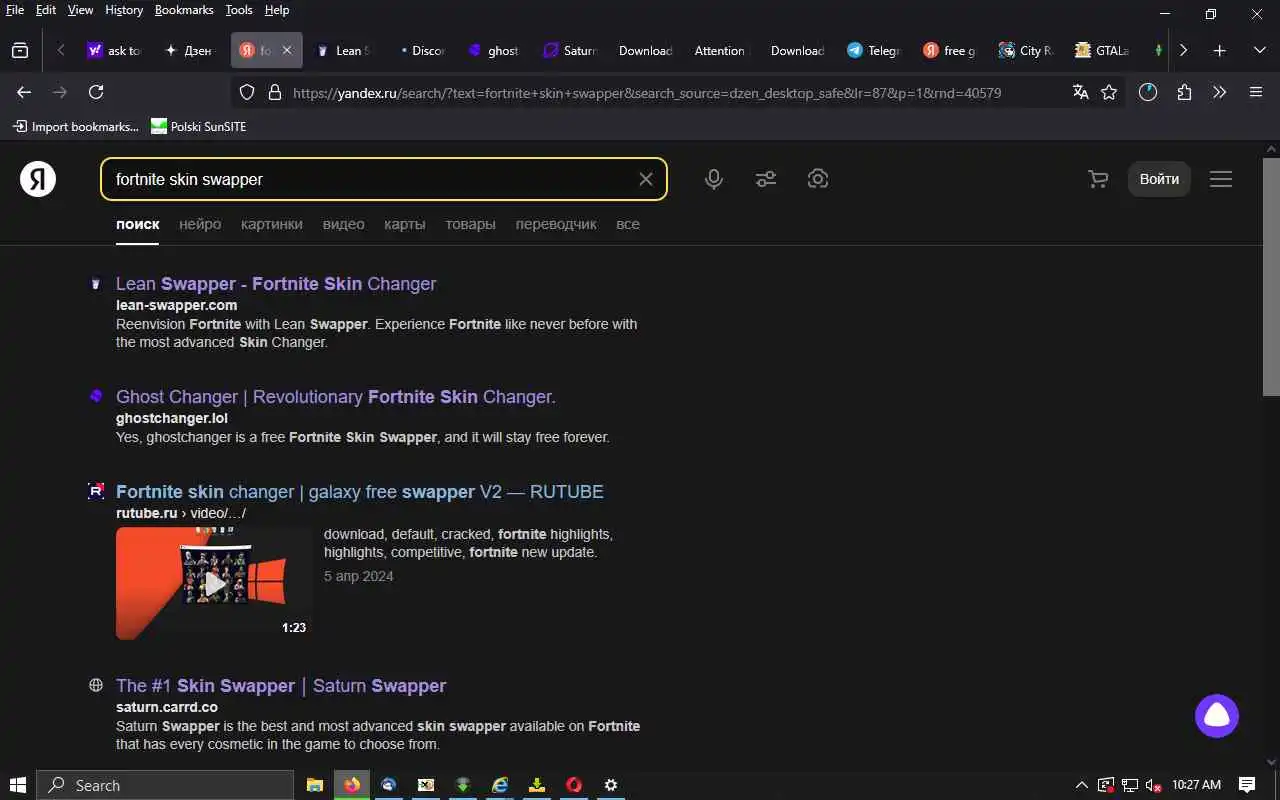Open search settings sliders icon
This screenshot has width=1280, height=800.
766,179
